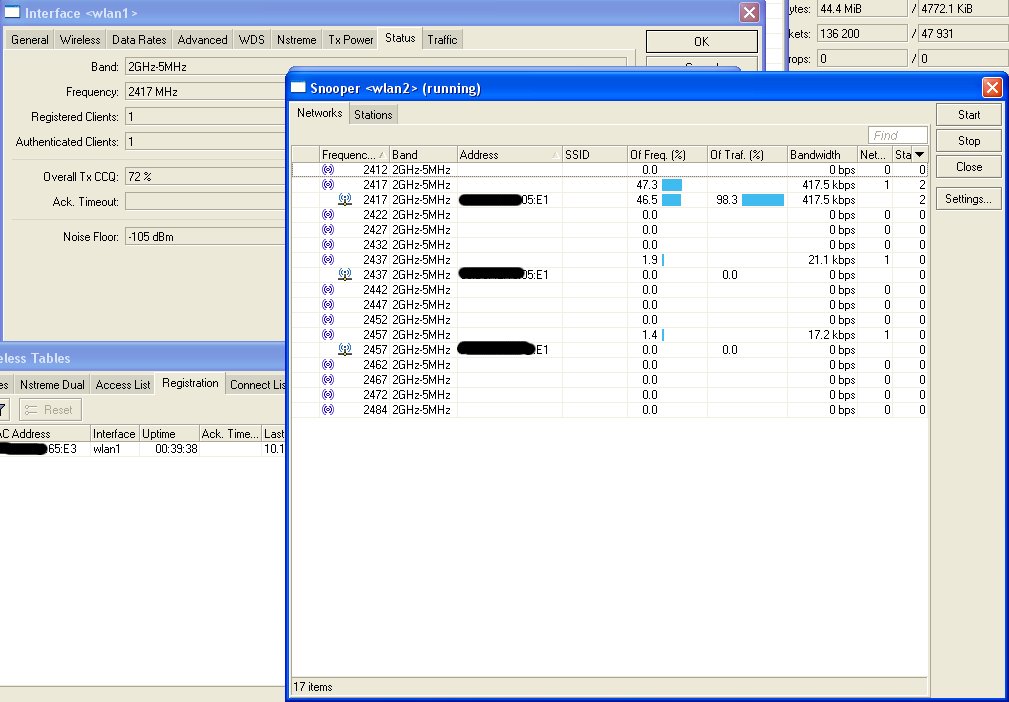1009x702 pixels.
Task: Toggle Stop to pause the wireless snooper
Action: (x=967, y=140)
